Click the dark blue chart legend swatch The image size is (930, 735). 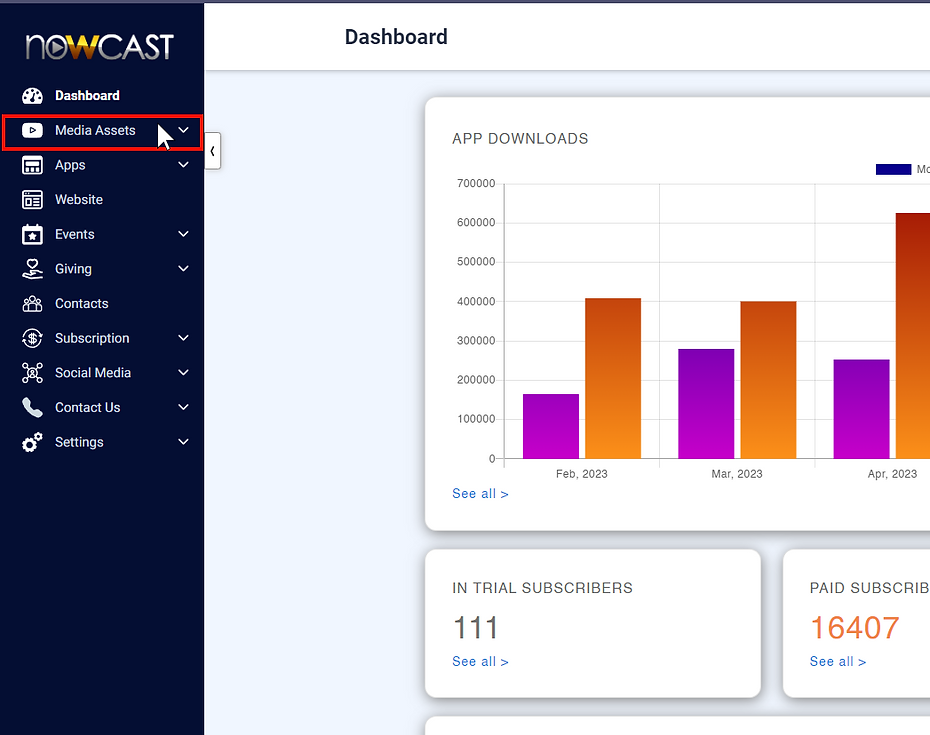[893, 170]
